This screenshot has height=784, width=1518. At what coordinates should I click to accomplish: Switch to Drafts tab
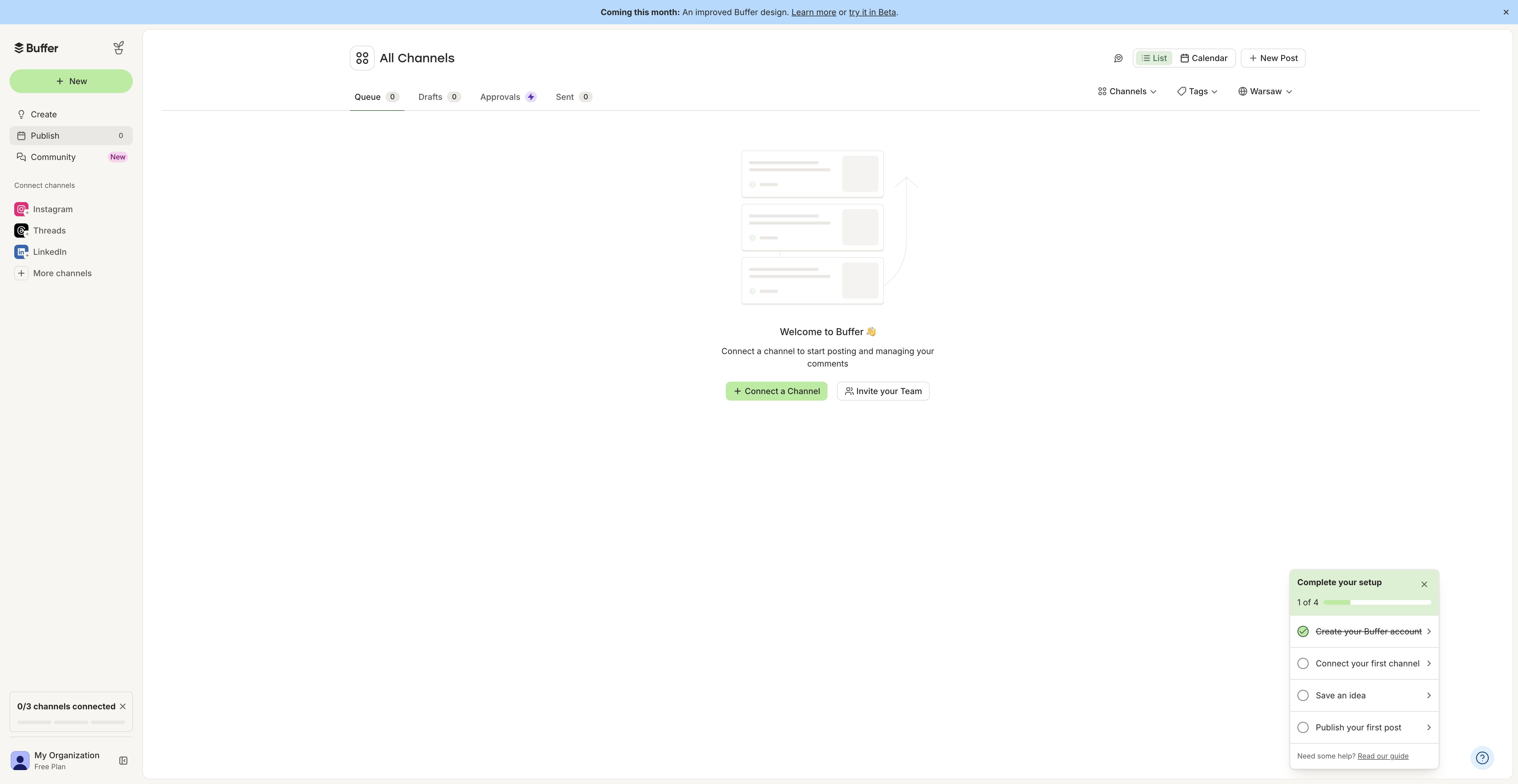coord(439,97)
